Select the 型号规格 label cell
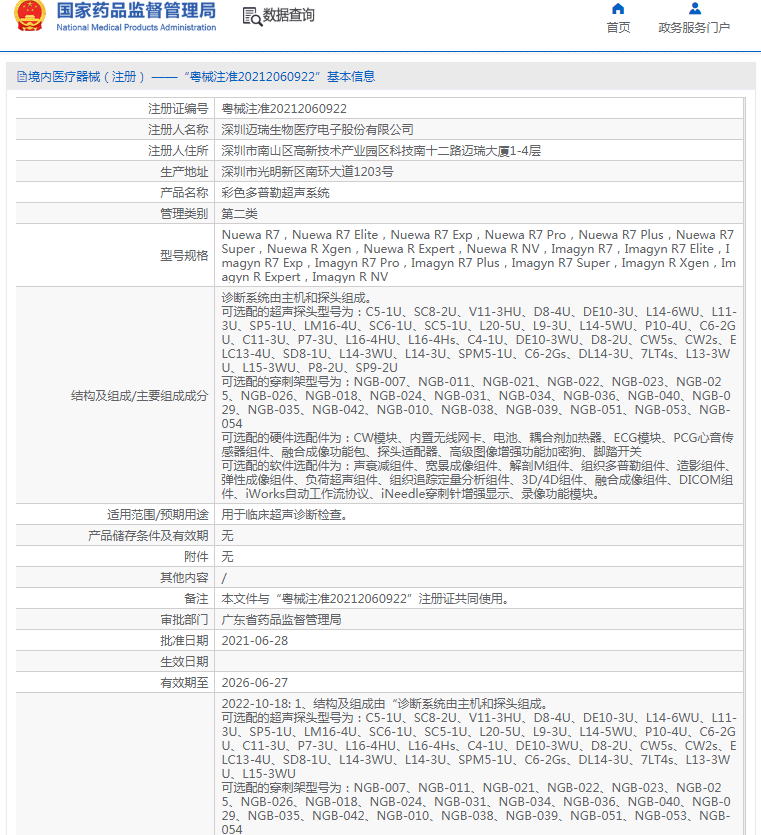 [x=114, y=256]
